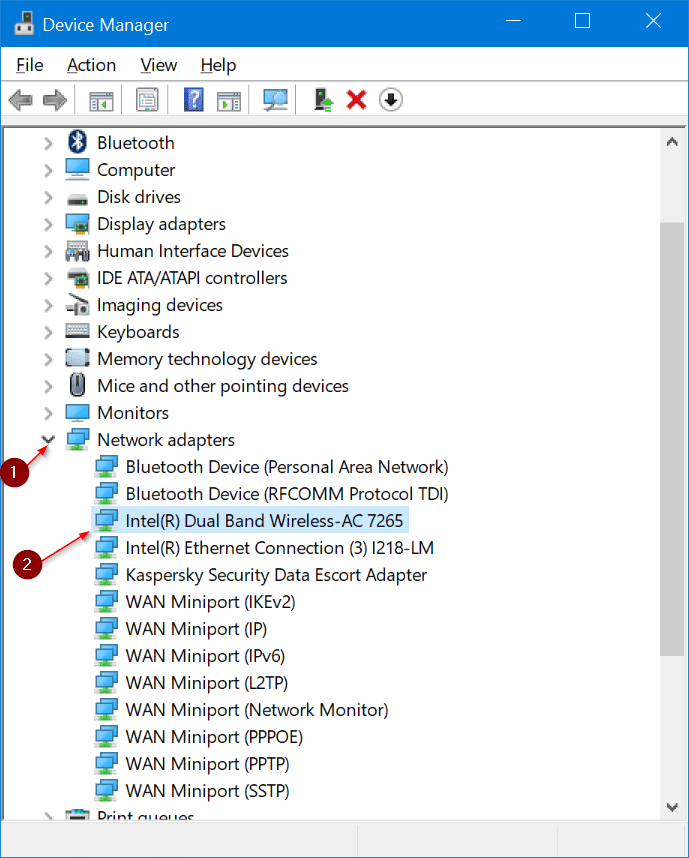Click the Disk drives icon
The height and width of the screenshot is (858, 689).
tap(77, 199)
